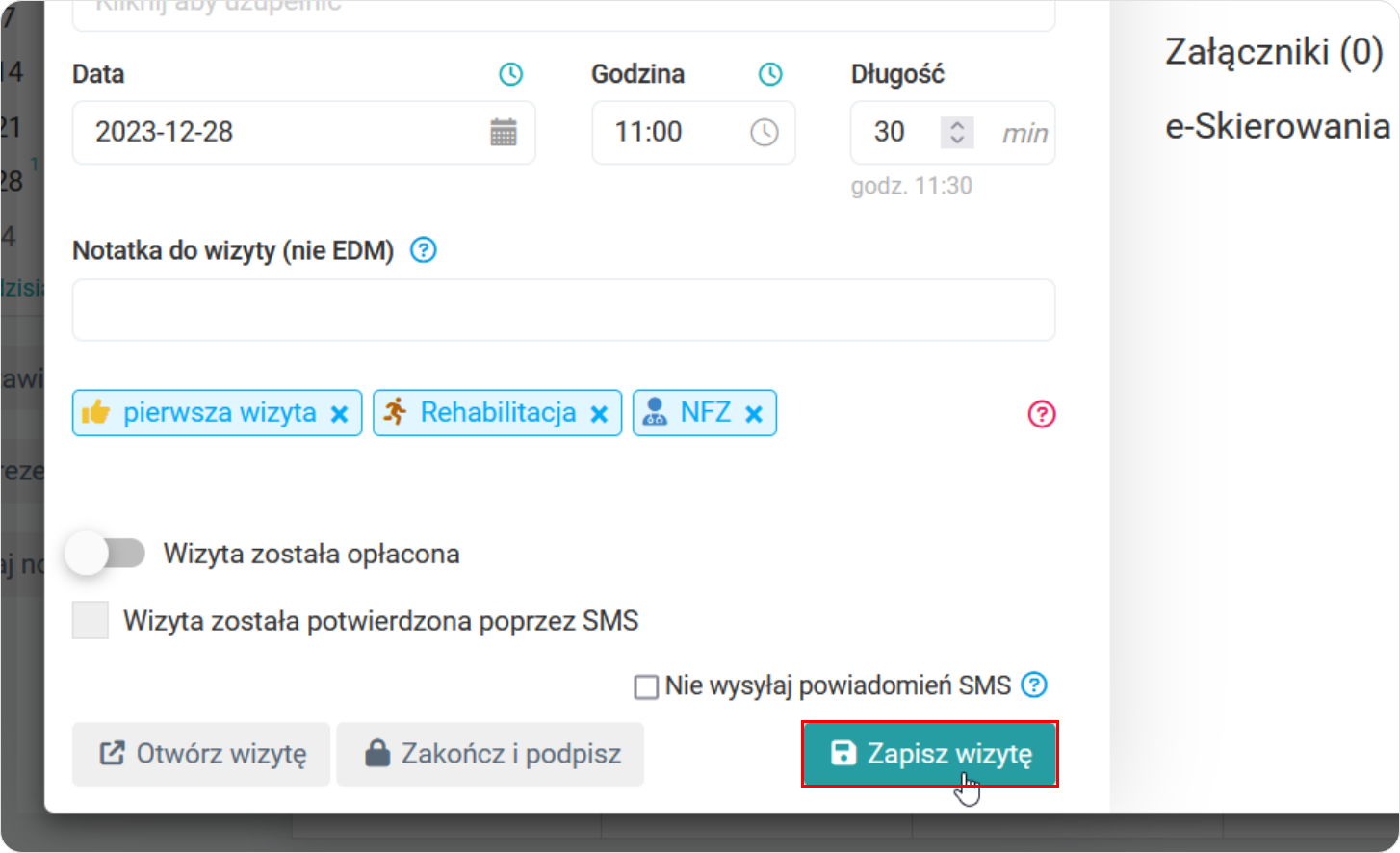Click the save disk icon on Zapisz wizytę

coord(843,754)
